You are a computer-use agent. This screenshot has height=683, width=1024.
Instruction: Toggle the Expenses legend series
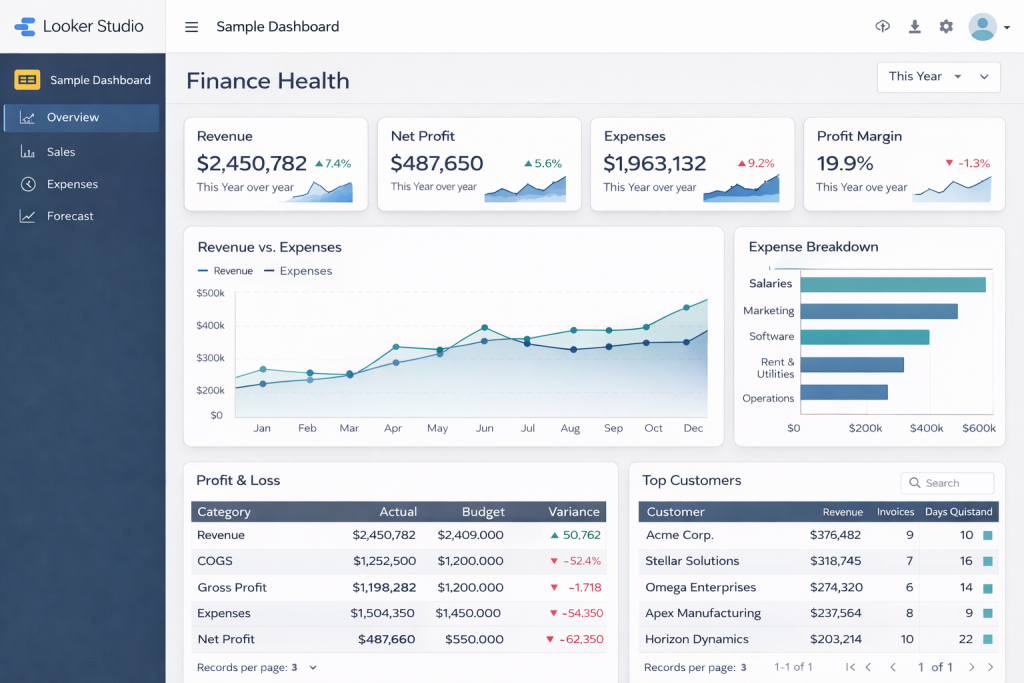(x=297, y=271)
